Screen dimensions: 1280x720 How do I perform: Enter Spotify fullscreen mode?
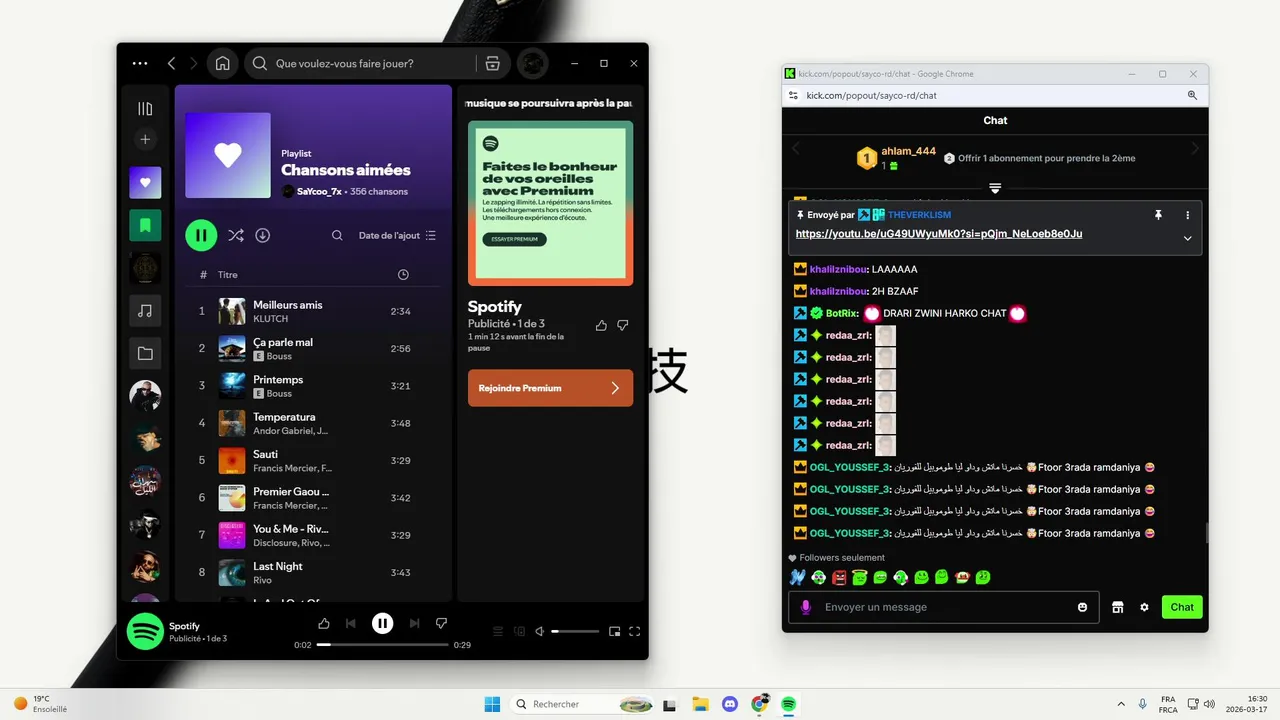click(635, 631)
